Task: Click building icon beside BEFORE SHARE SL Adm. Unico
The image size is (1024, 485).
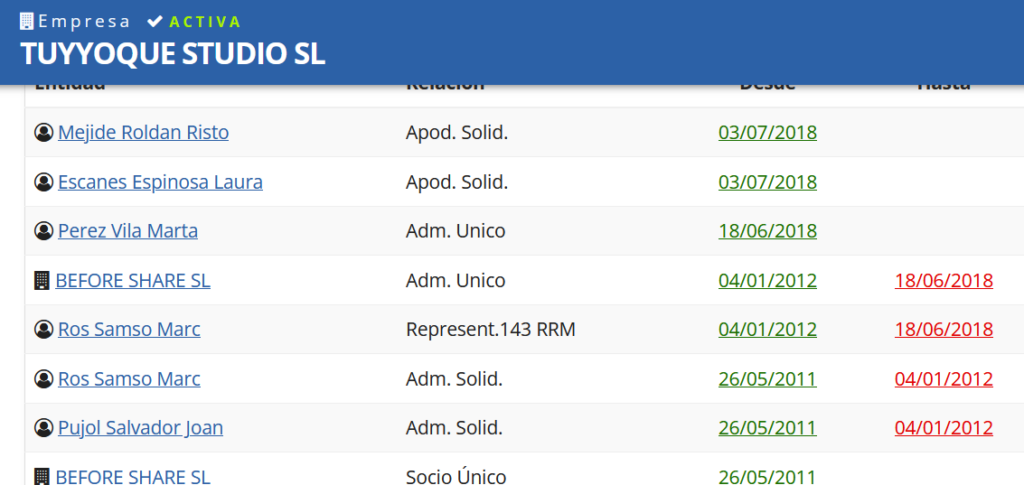Action: tap(42, 281)
